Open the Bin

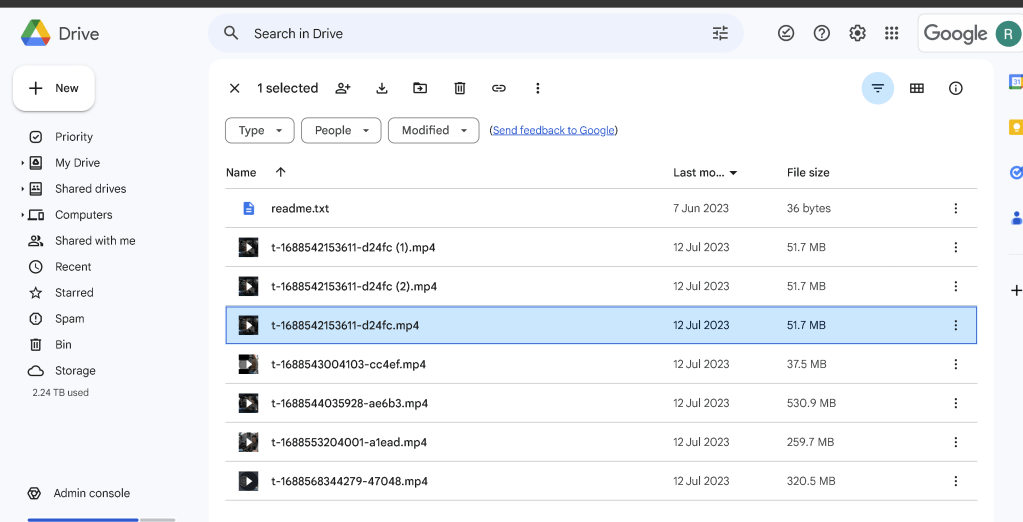[63, 345]
